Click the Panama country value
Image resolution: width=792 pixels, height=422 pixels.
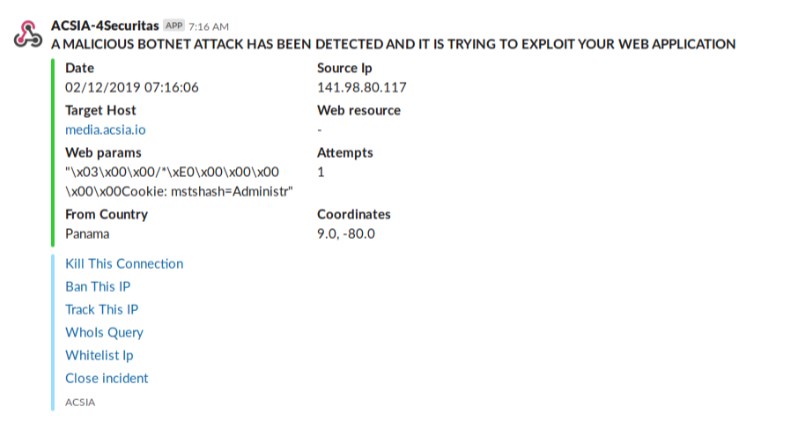(x=87, y=234)
